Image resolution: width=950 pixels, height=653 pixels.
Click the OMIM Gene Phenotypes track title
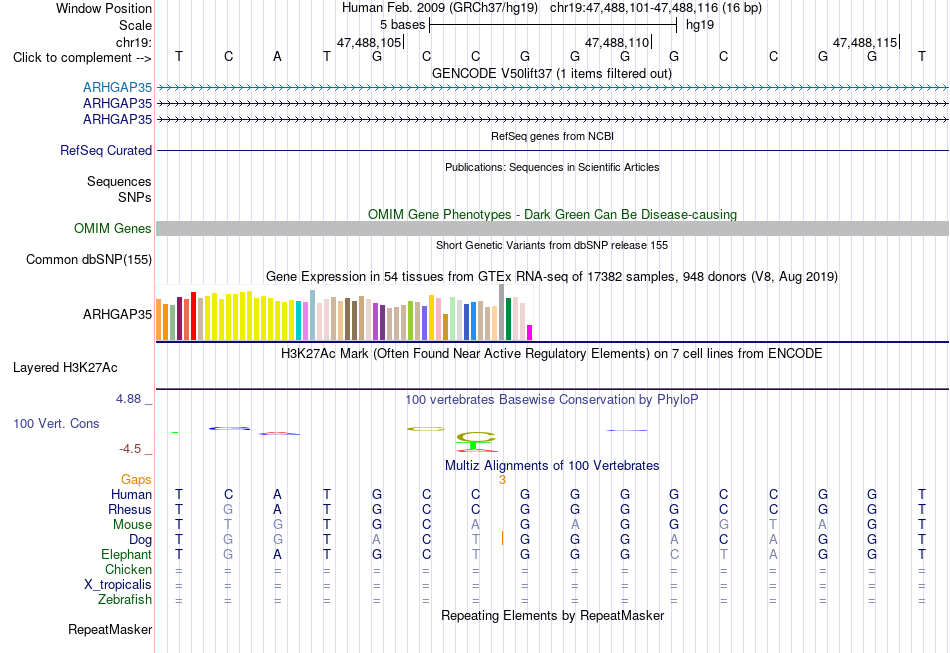click(553, 214)
